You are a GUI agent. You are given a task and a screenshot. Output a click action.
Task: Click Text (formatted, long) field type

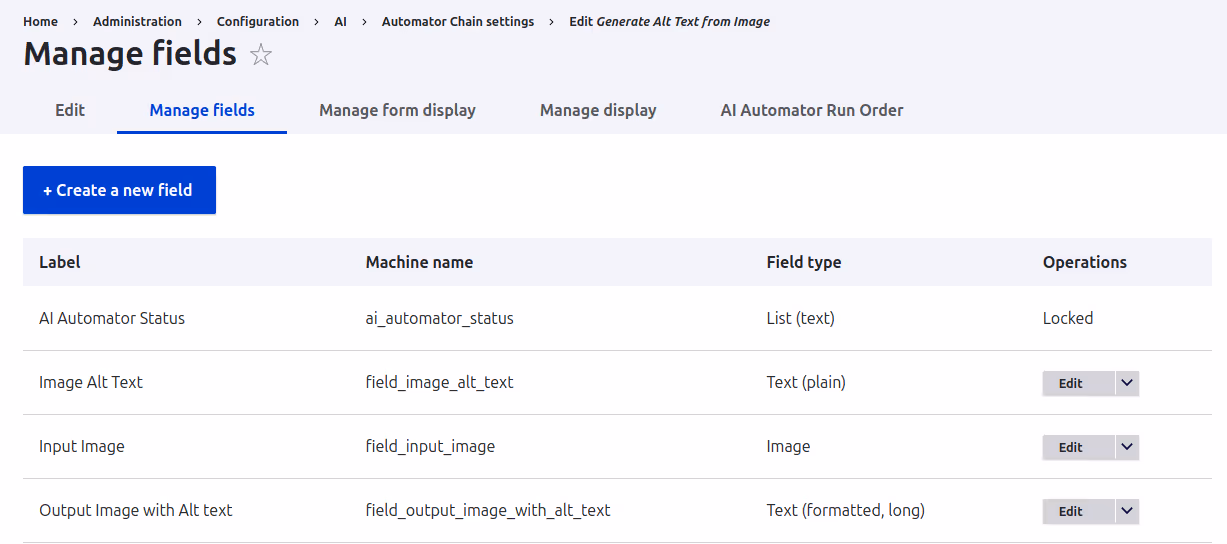coord(846,510)
